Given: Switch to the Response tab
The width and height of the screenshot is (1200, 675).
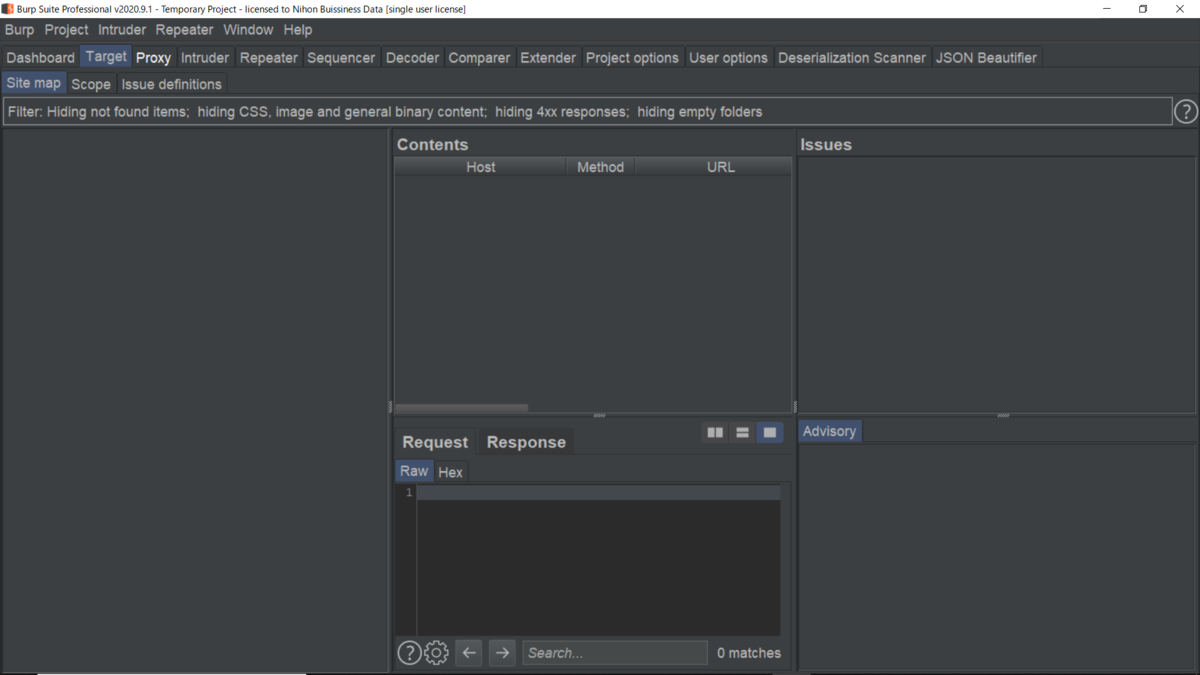Looking at the screenshot, I should pos(526,442).
